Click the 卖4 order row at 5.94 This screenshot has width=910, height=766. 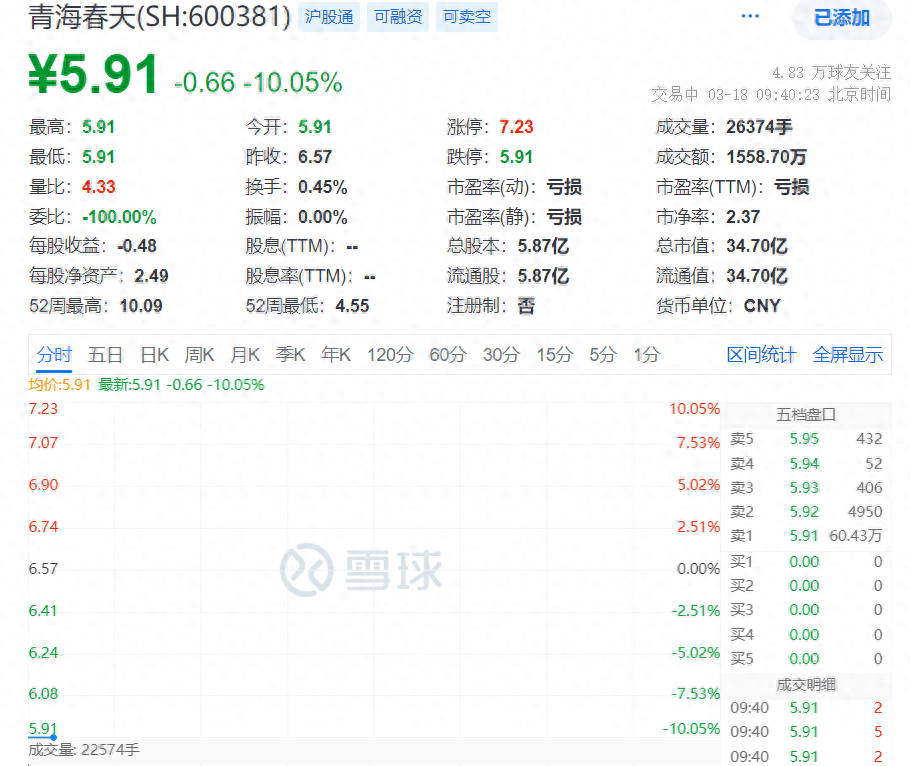click(806, 463)
